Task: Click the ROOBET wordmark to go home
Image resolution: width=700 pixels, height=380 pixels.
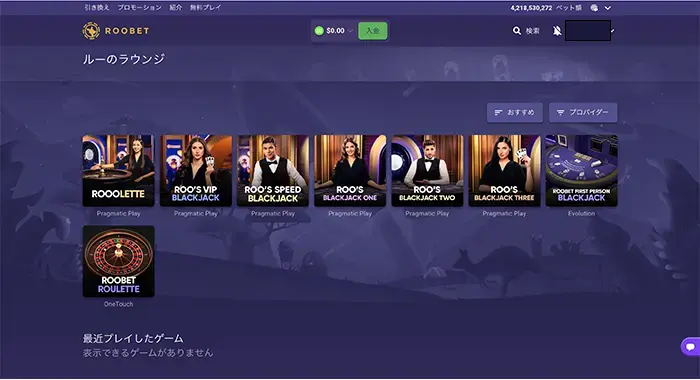Action: coord(127,31)
